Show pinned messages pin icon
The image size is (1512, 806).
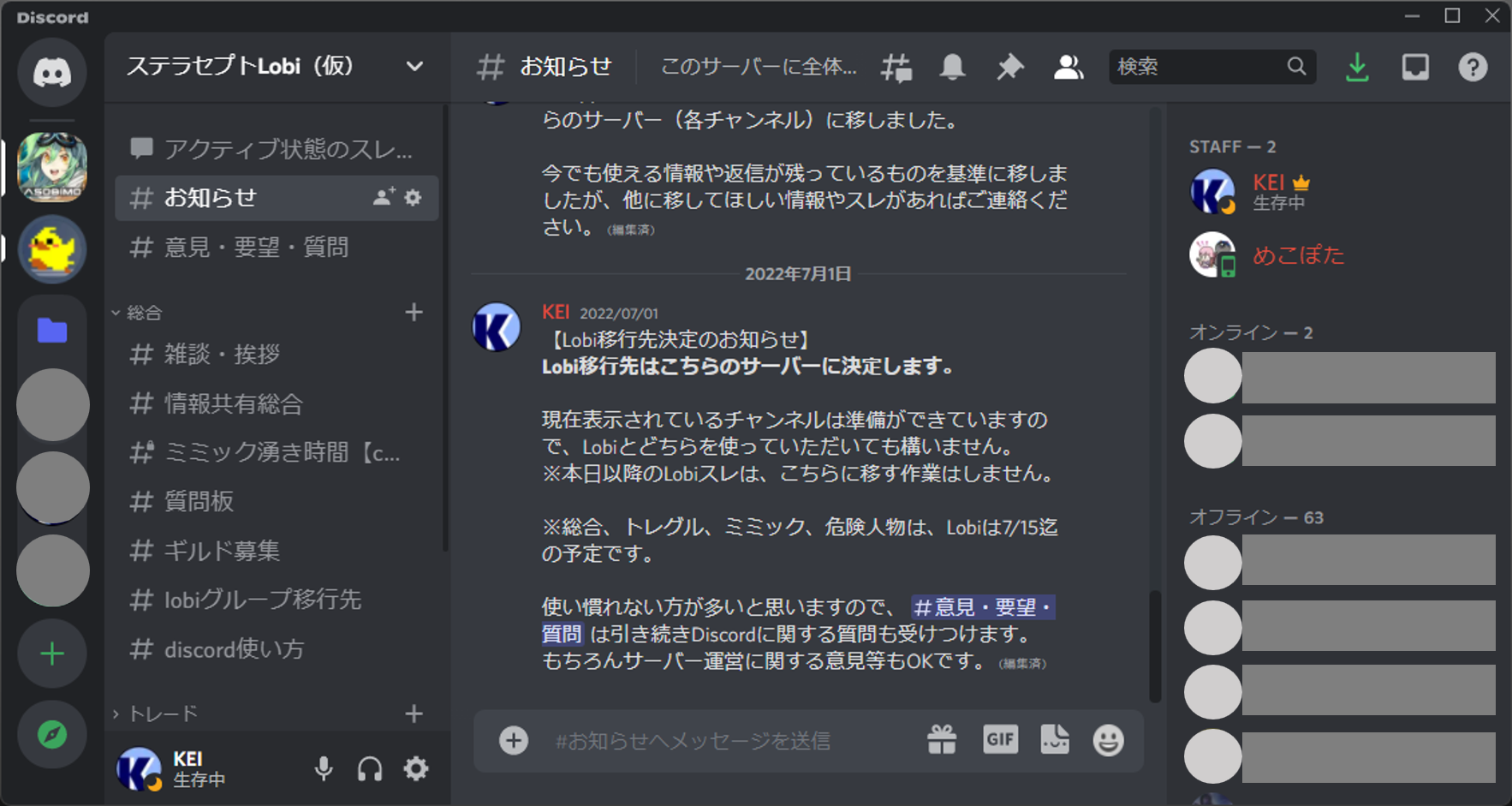tap(1010, 67)
